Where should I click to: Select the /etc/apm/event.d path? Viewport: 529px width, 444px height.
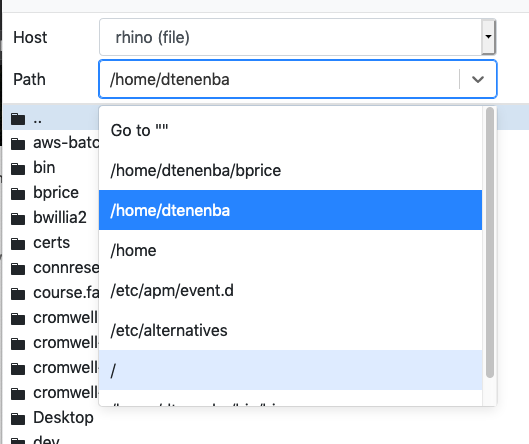(290, 290)
